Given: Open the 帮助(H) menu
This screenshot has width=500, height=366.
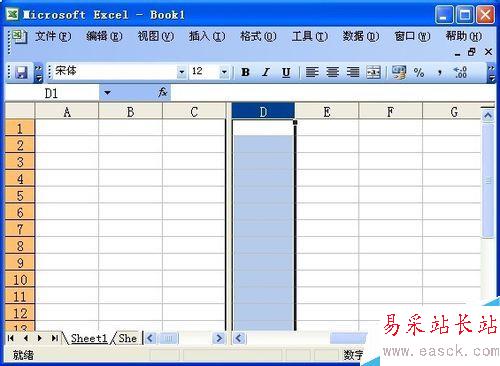Looking at the screenshot, I should coord(464,36).
